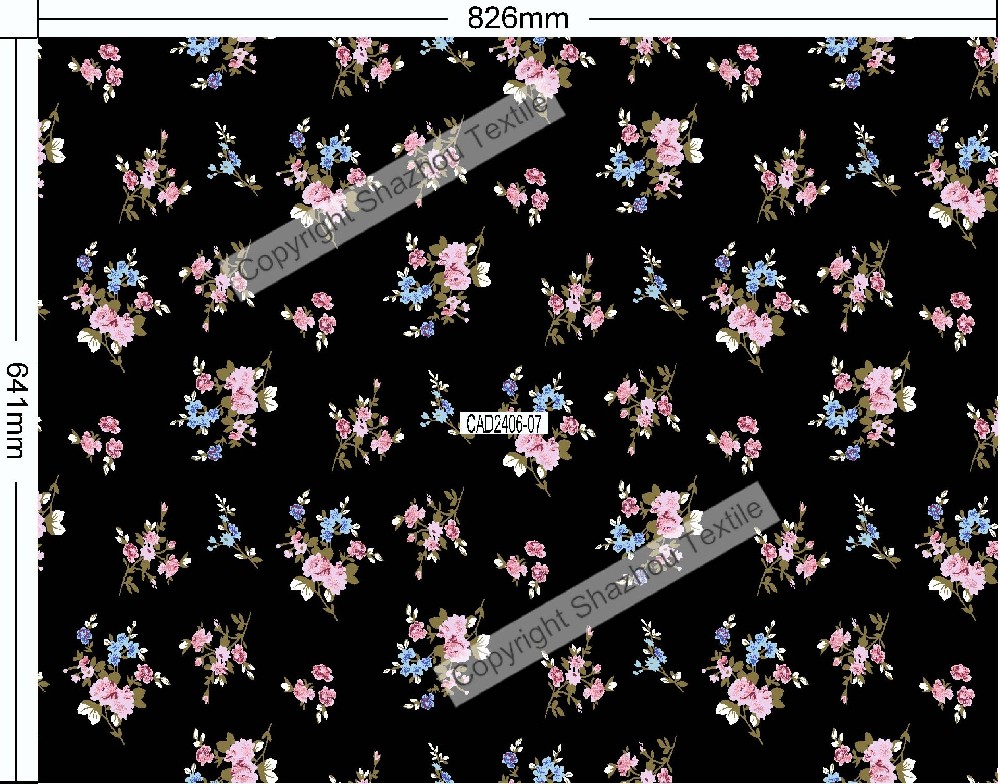
Task: Click the corner where both dimension lines meet
Action: pos(38,38)
